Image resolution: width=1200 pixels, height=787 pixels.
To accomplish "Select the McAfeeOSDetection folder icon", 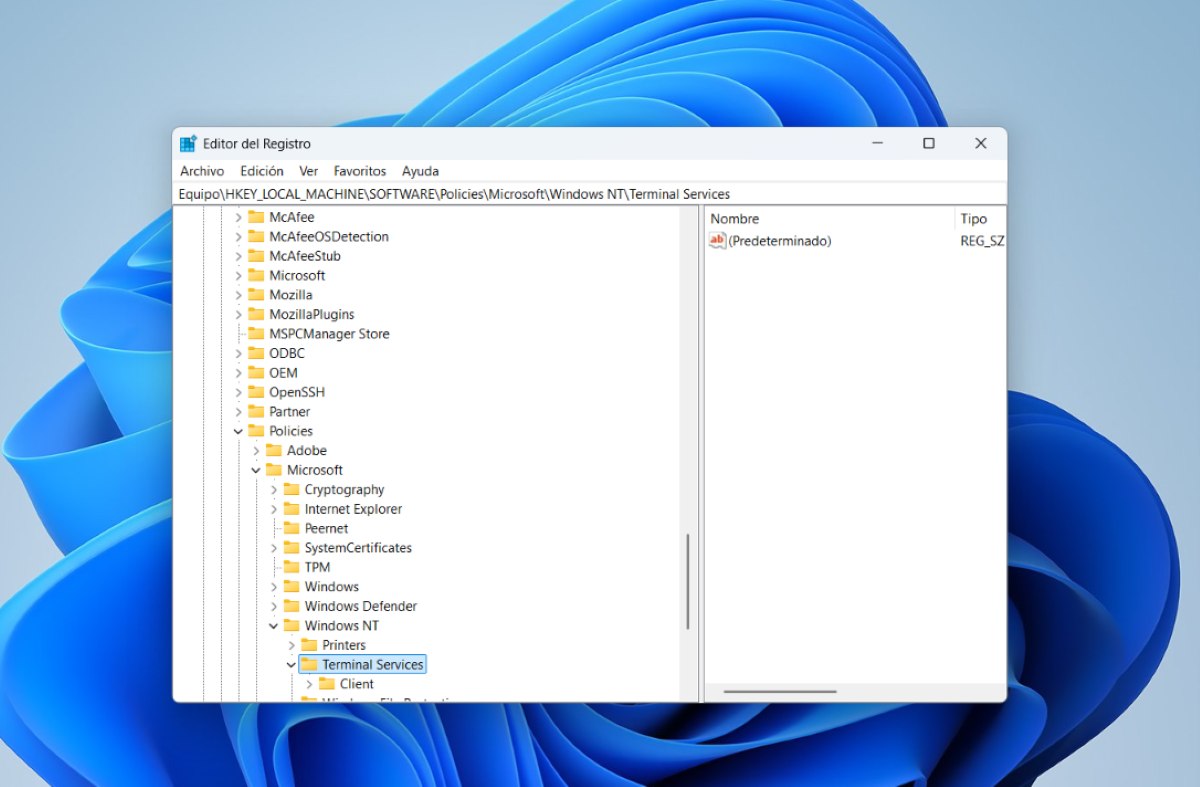I will coord(256,237).
